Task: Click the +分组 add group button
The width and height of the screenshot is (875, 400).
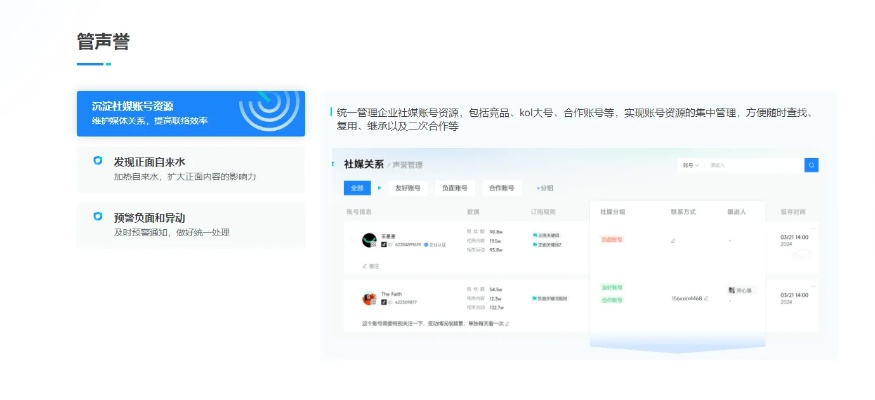Action: point(545,188)
